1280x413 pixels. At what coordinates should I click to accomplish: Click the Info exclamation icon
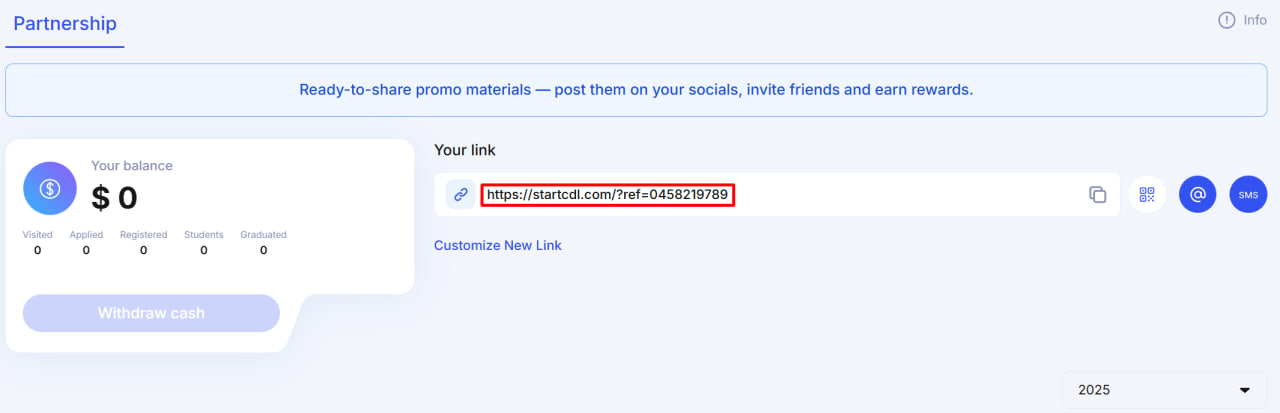pos(1226,20)
